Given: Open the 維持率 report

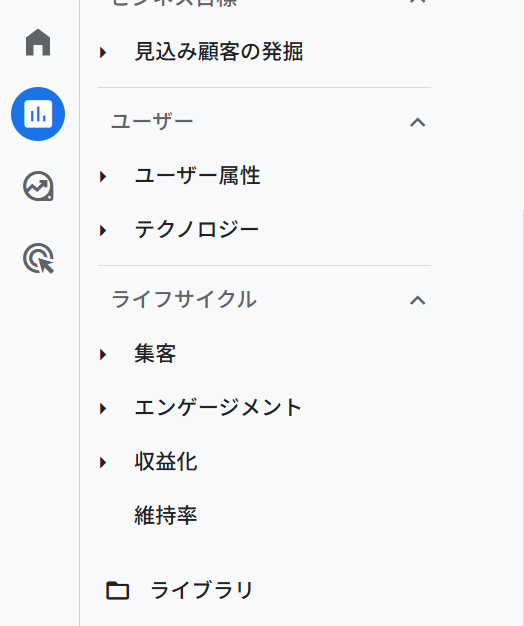Looking at the screenshot, I should point(166,515).
